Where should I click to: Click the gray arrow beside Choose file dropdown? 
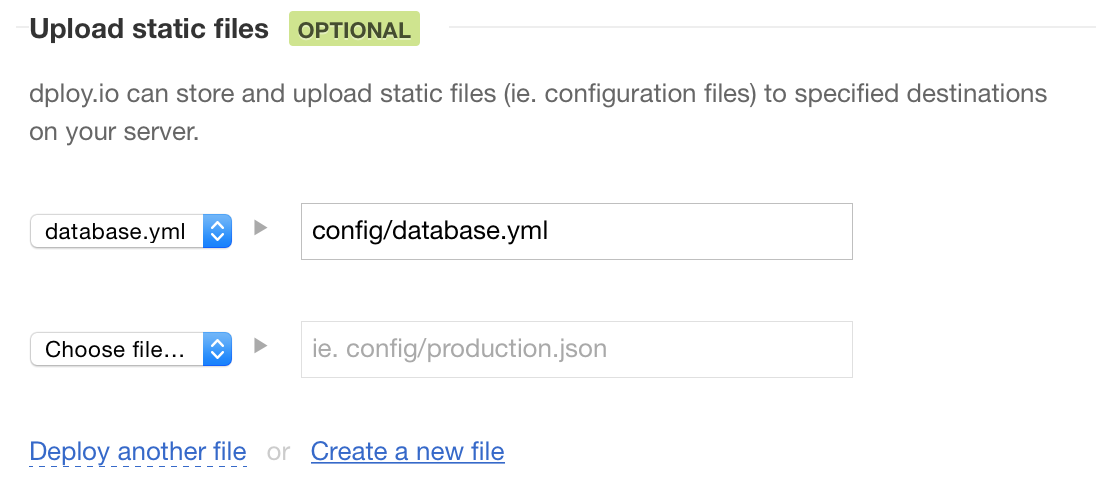[x=261, y=346]
